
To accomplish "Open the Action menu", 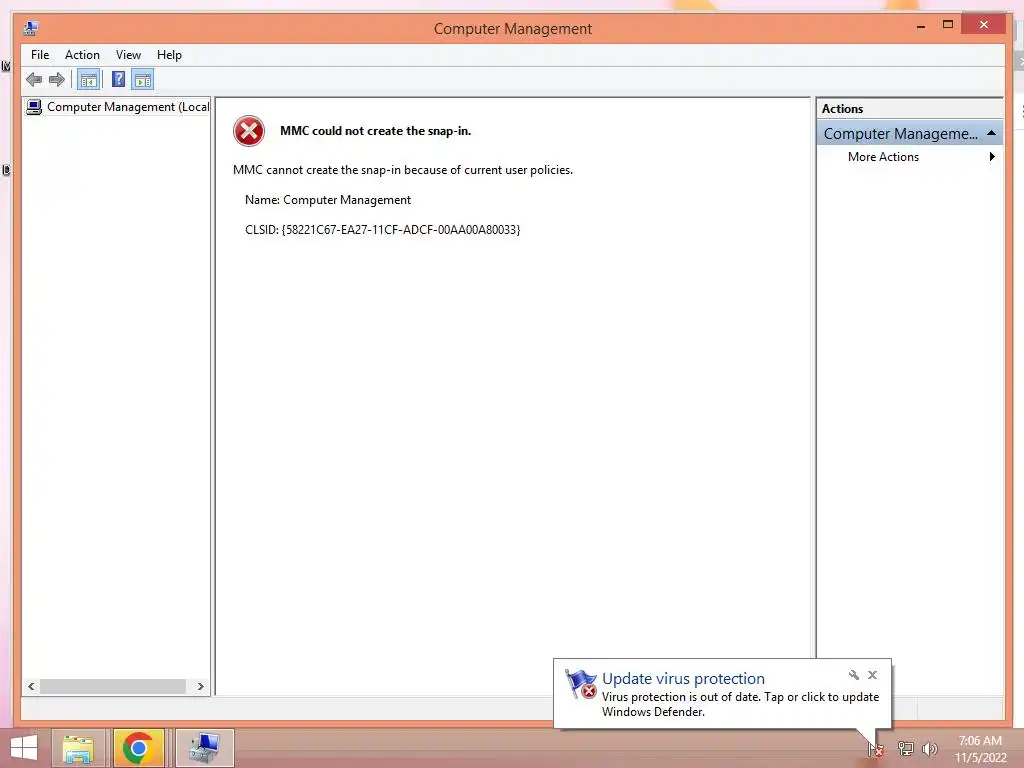I will point(82,55).
